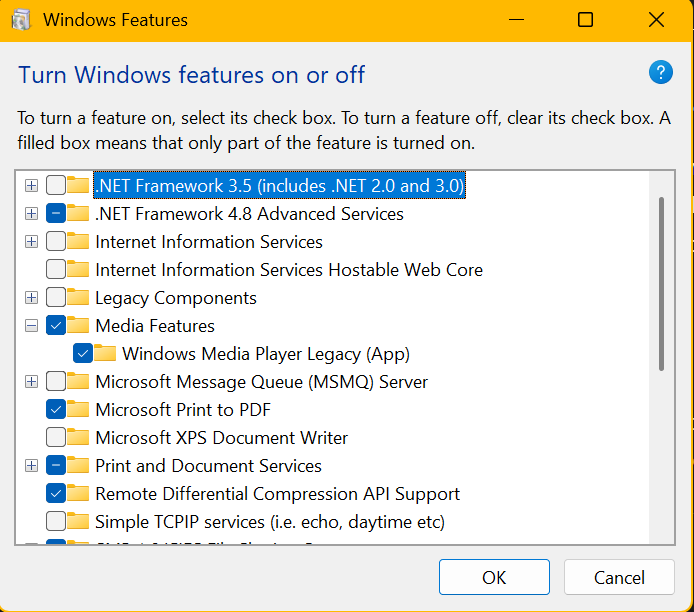694x612 pixels.
Task: Select Print and Document Services label
Action: point(208,466)
